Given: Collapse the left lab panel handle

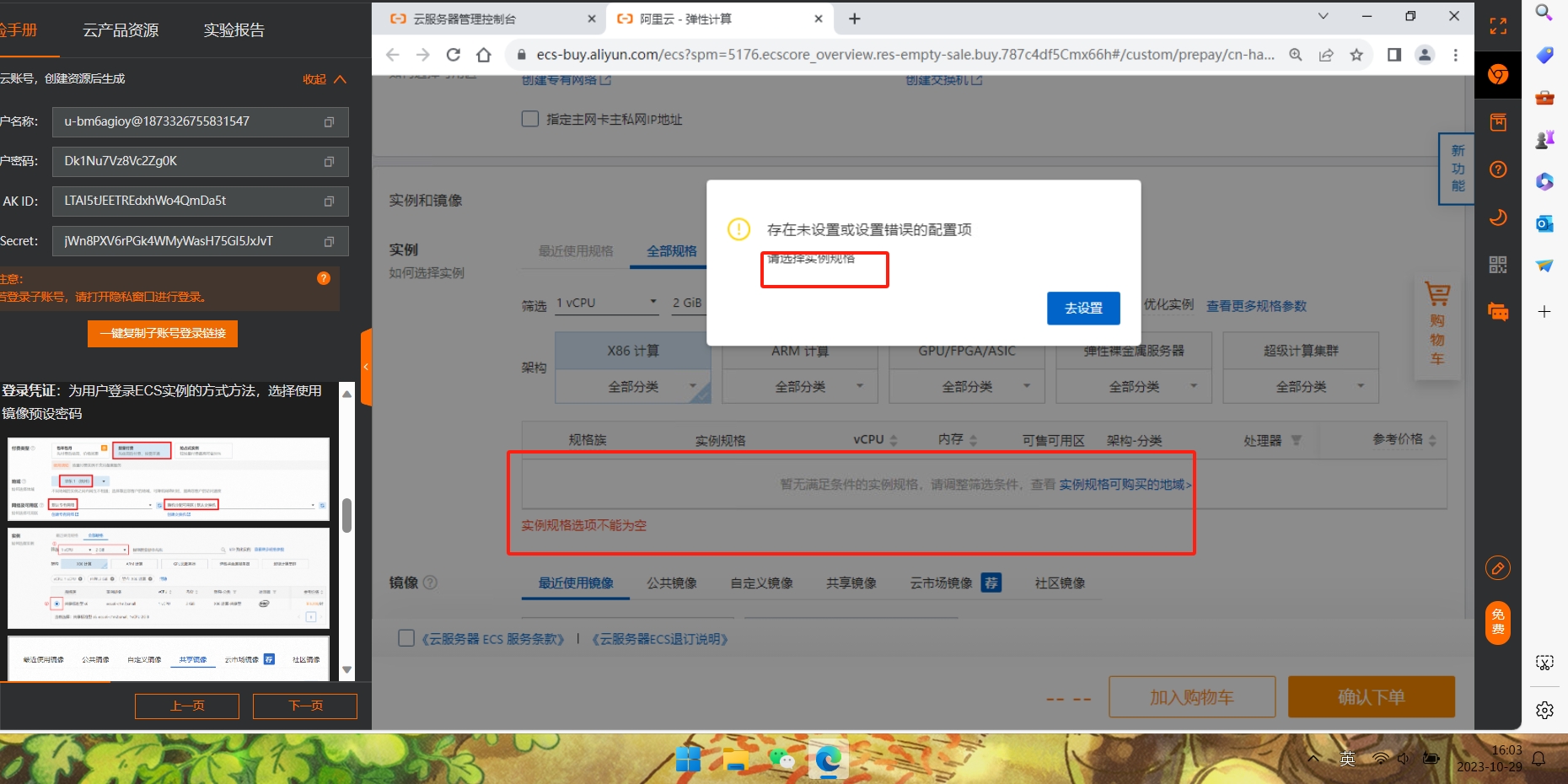Looking at the screenshot, I should (x=366, y=367).
